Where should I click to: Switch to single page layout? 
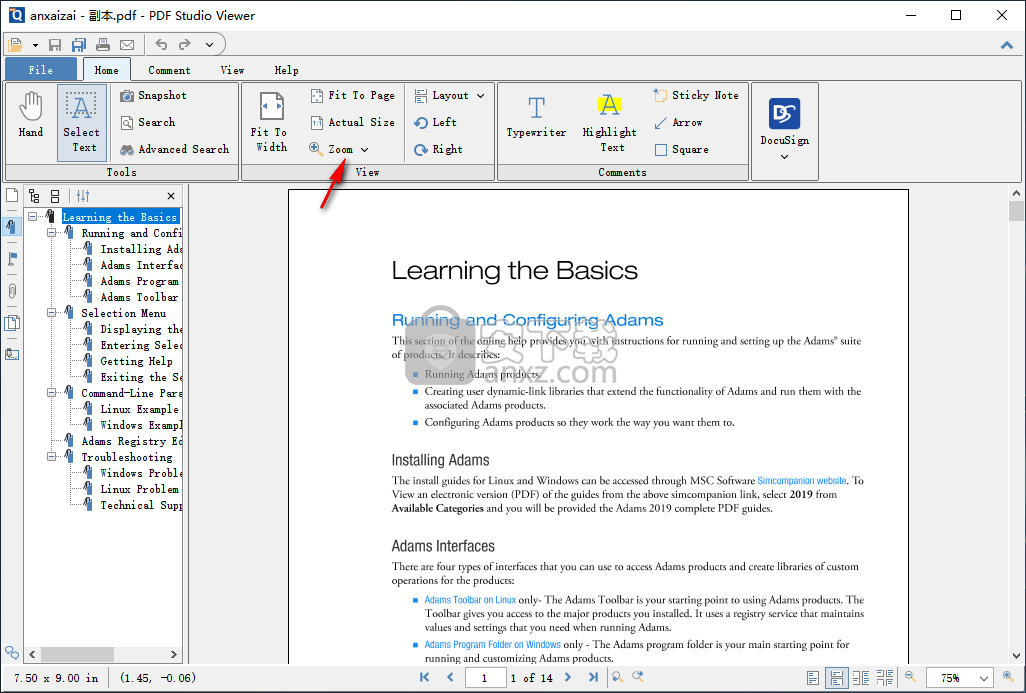pos(813,678)
